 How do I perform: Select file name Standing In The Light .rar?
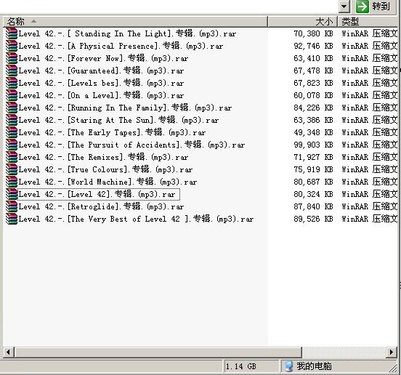click(127, 34)
